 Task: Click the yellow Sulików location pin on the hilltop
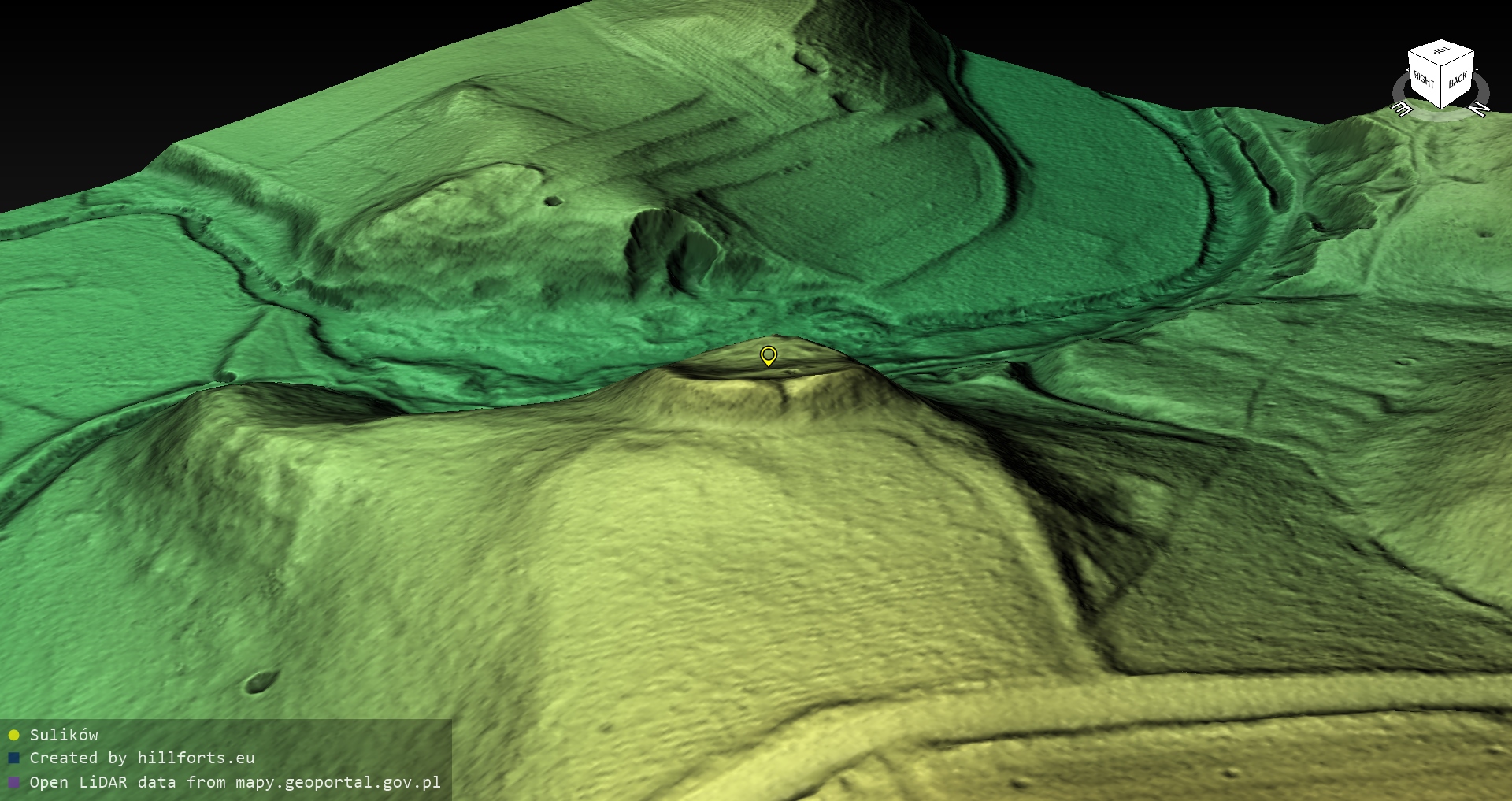point(768,356)
